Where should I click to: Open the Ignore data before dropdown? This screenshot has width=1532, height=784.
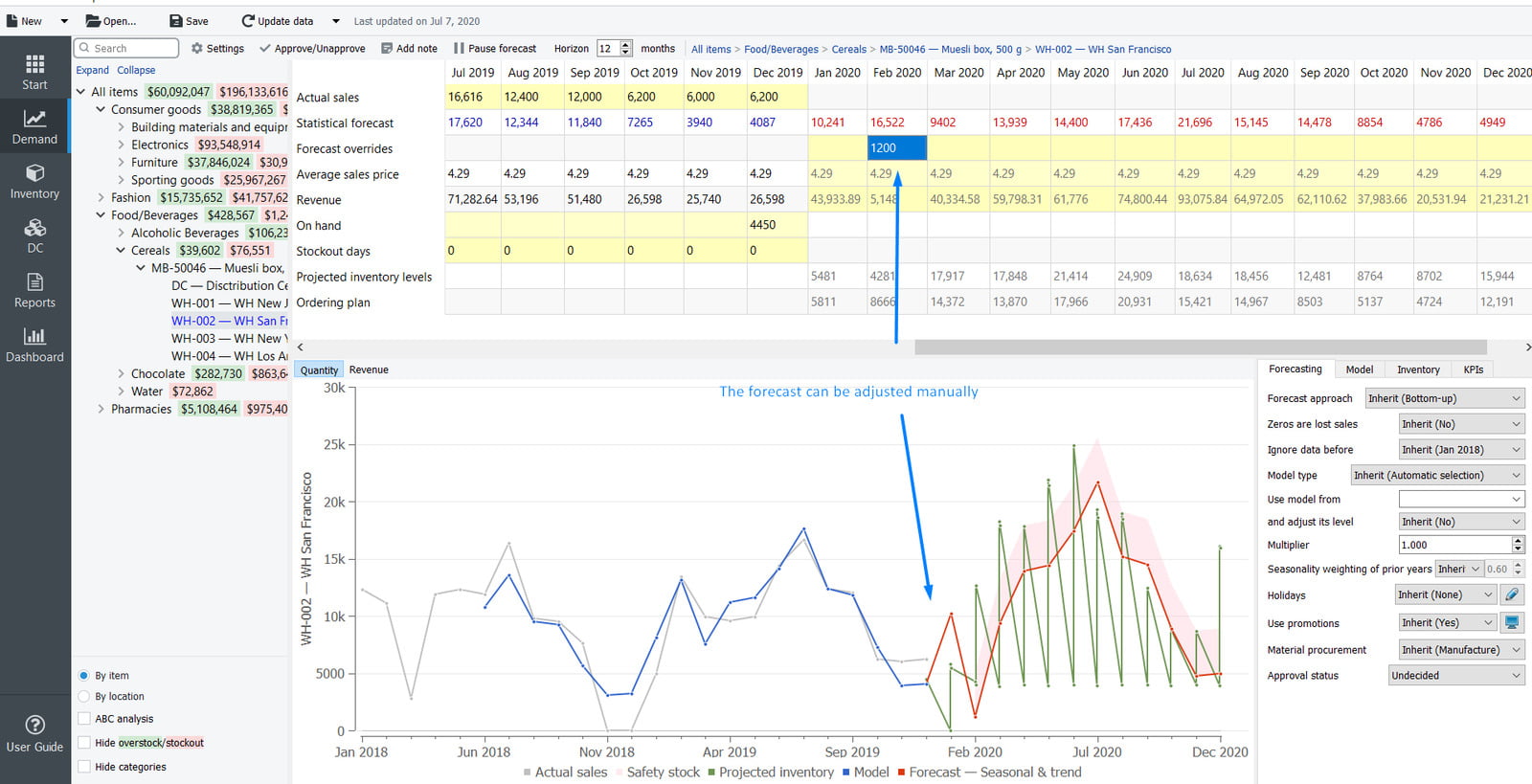point(1461,449)
